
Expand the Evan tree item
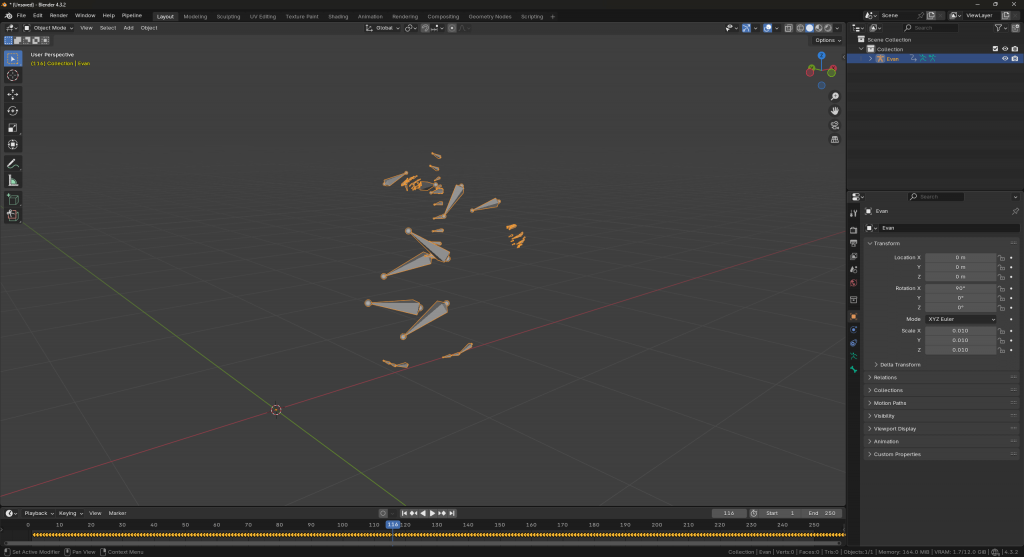(x=871, y=59)
